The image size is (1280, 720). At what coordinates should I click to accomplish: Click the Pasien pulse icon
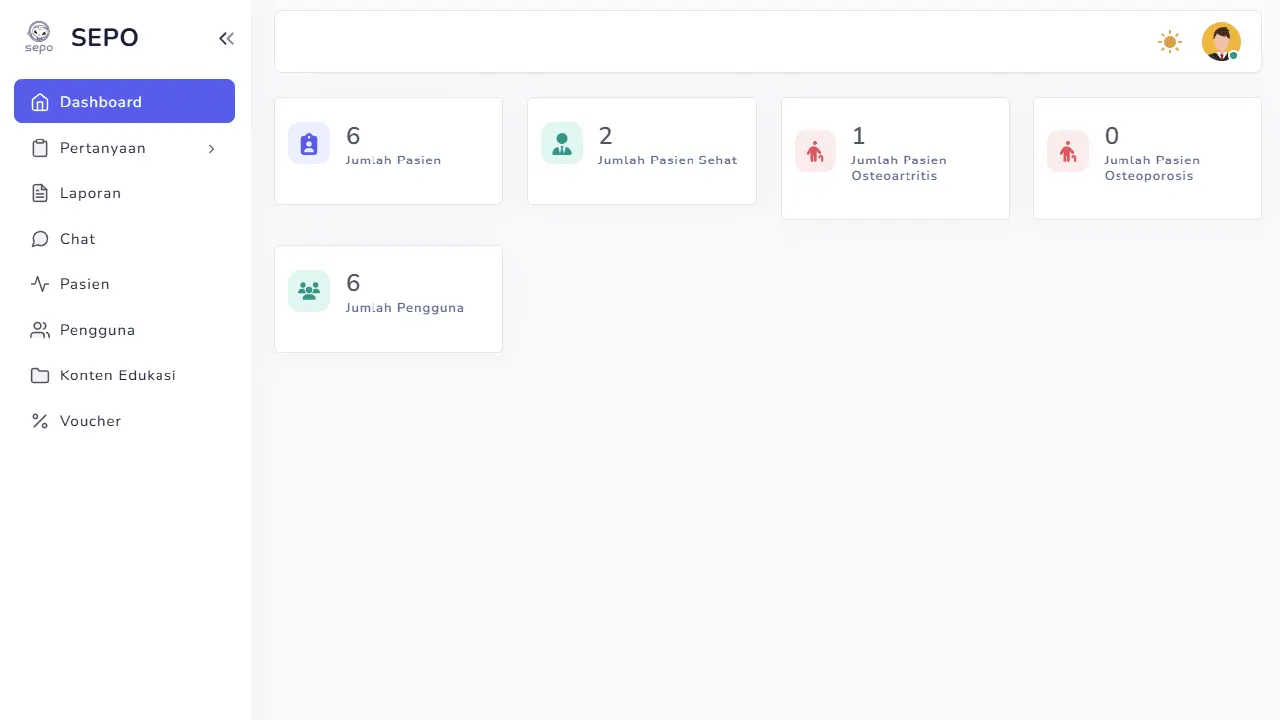click(x=40, y=284)
